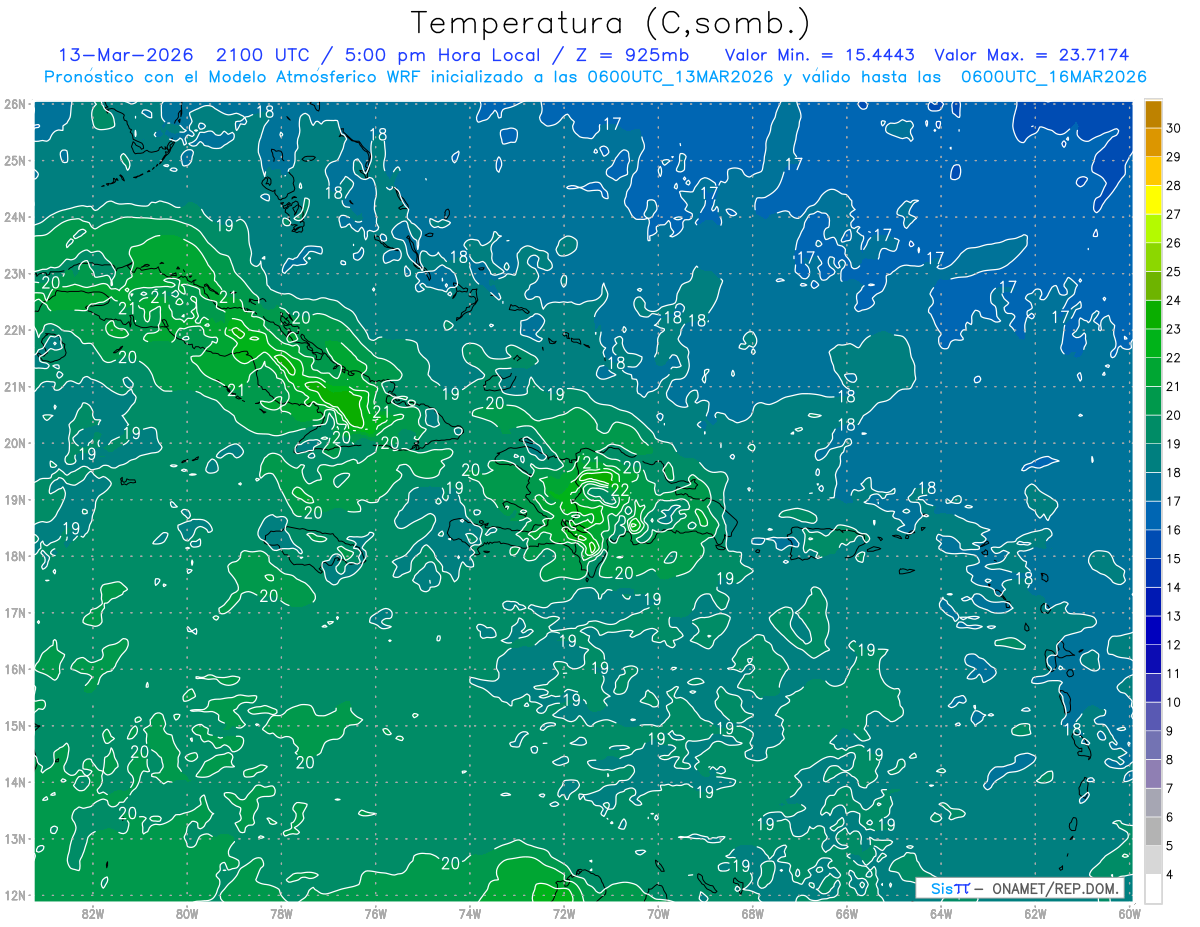Click the "62W" longitude label
This screenshot has width=1200, height=927.
coord(1034,913)
